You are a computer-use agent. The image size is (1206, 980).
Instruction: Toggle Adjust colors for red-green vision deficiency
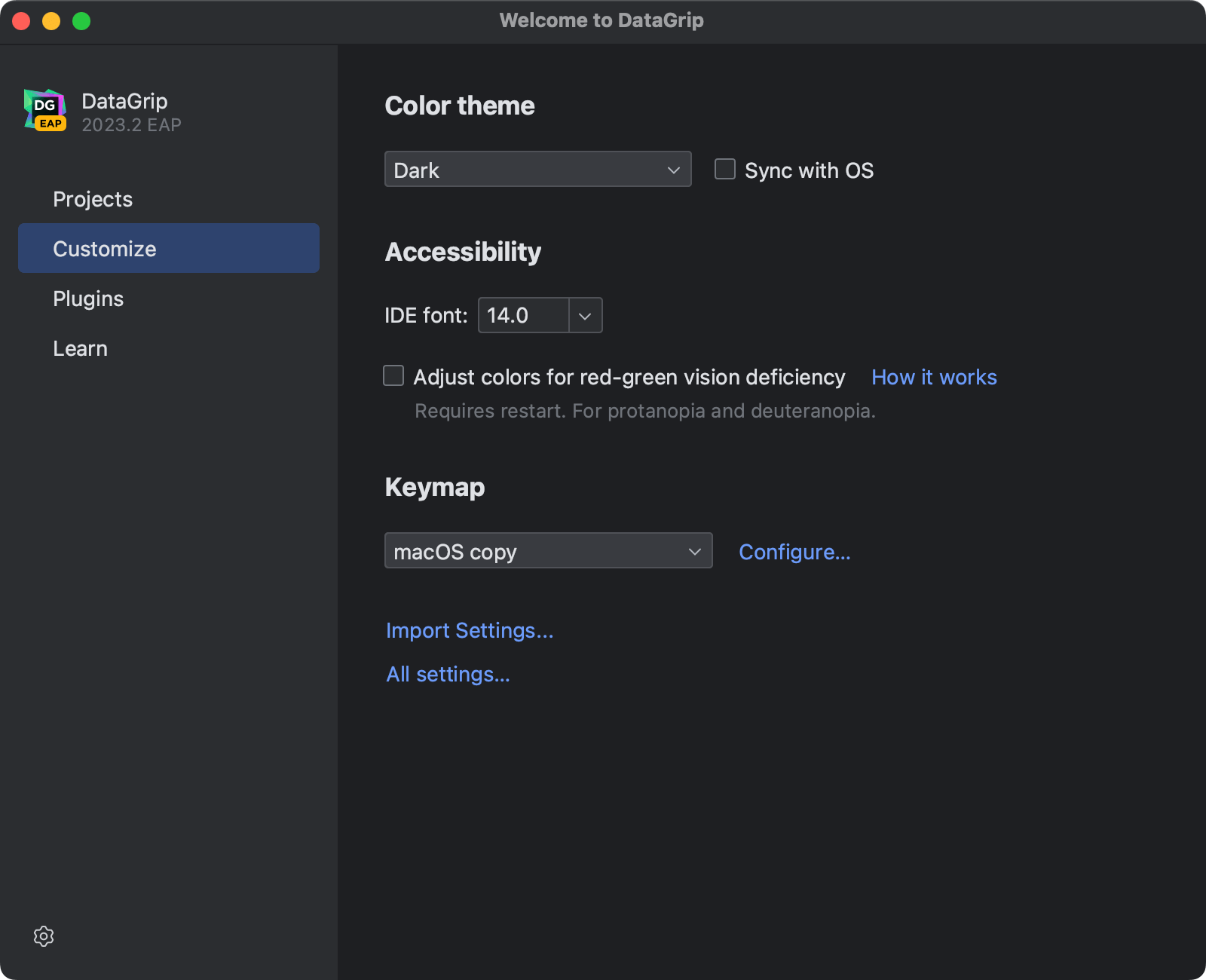[393, 376]
